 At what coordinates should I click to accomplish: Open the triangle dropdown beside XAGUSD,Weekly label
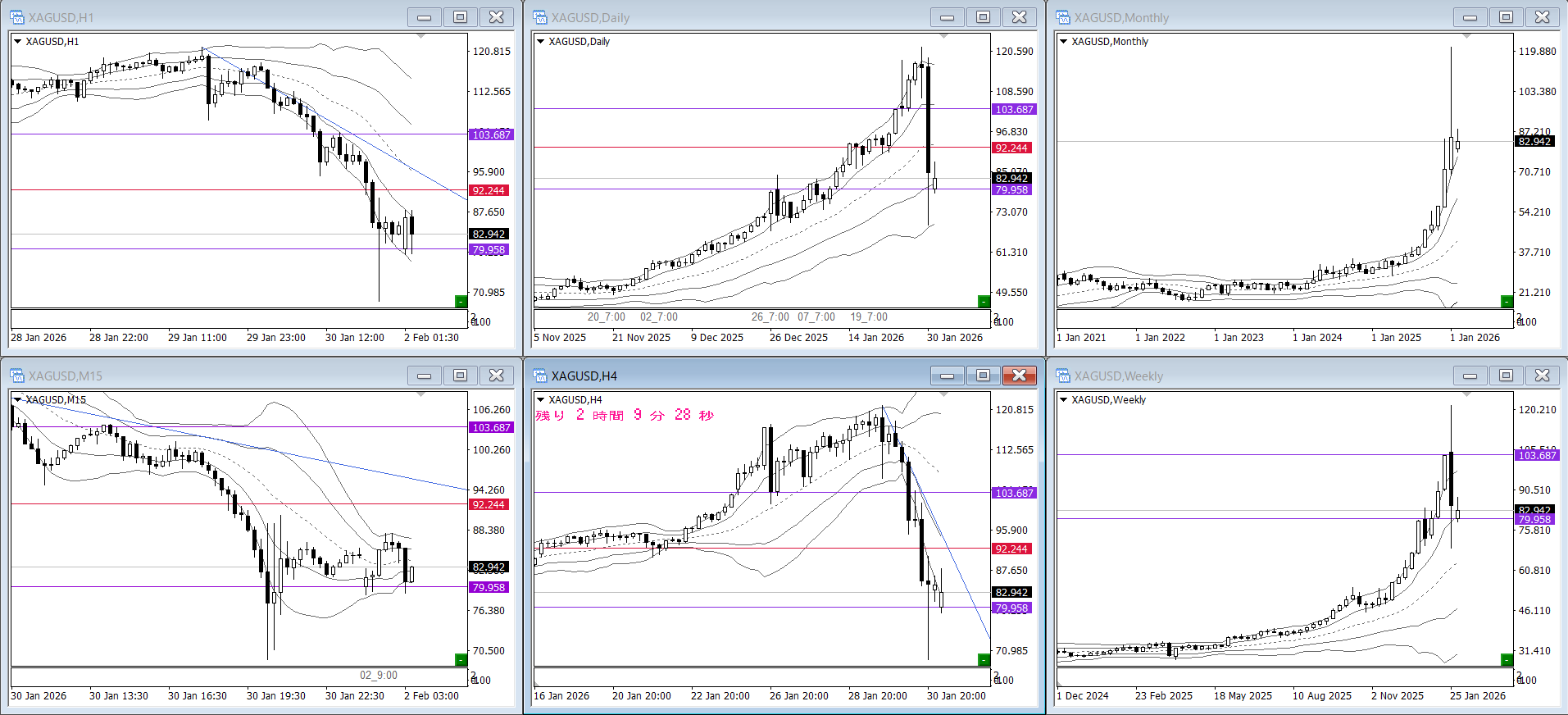click(x=1063, y=399)
